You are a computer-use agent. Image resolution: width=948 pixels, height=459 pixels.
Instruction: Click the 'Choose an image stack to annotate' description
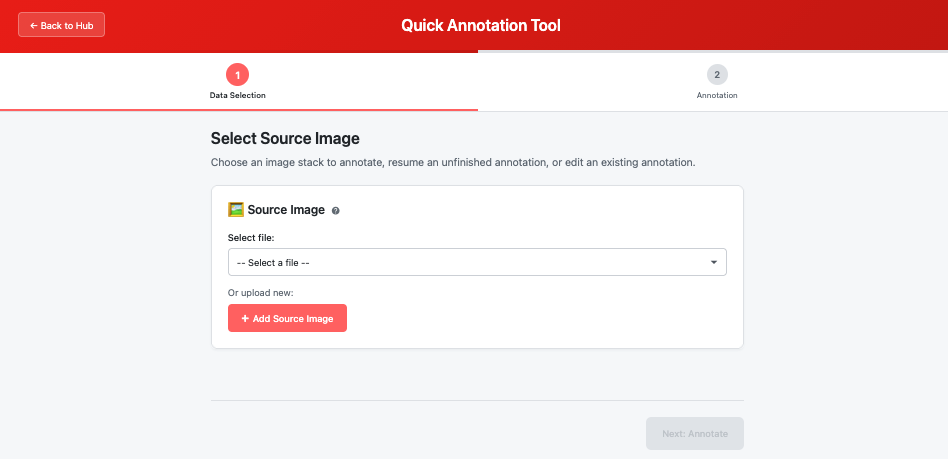point(453,163)
